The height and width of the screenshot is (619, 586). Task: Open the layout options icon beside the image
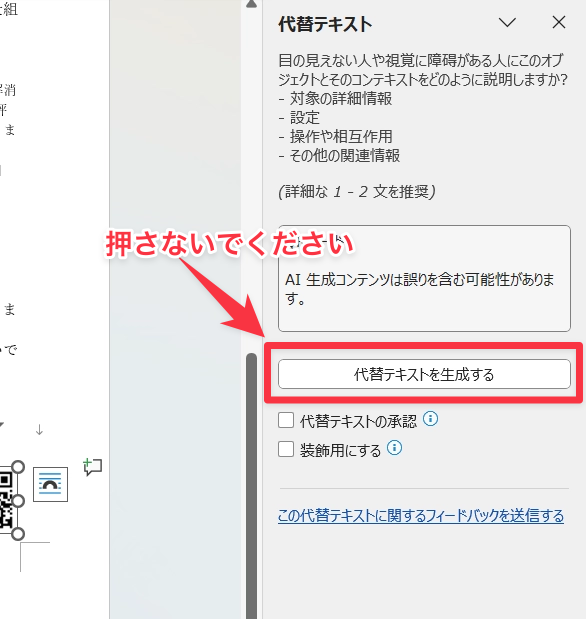click(x=50, y=484)
